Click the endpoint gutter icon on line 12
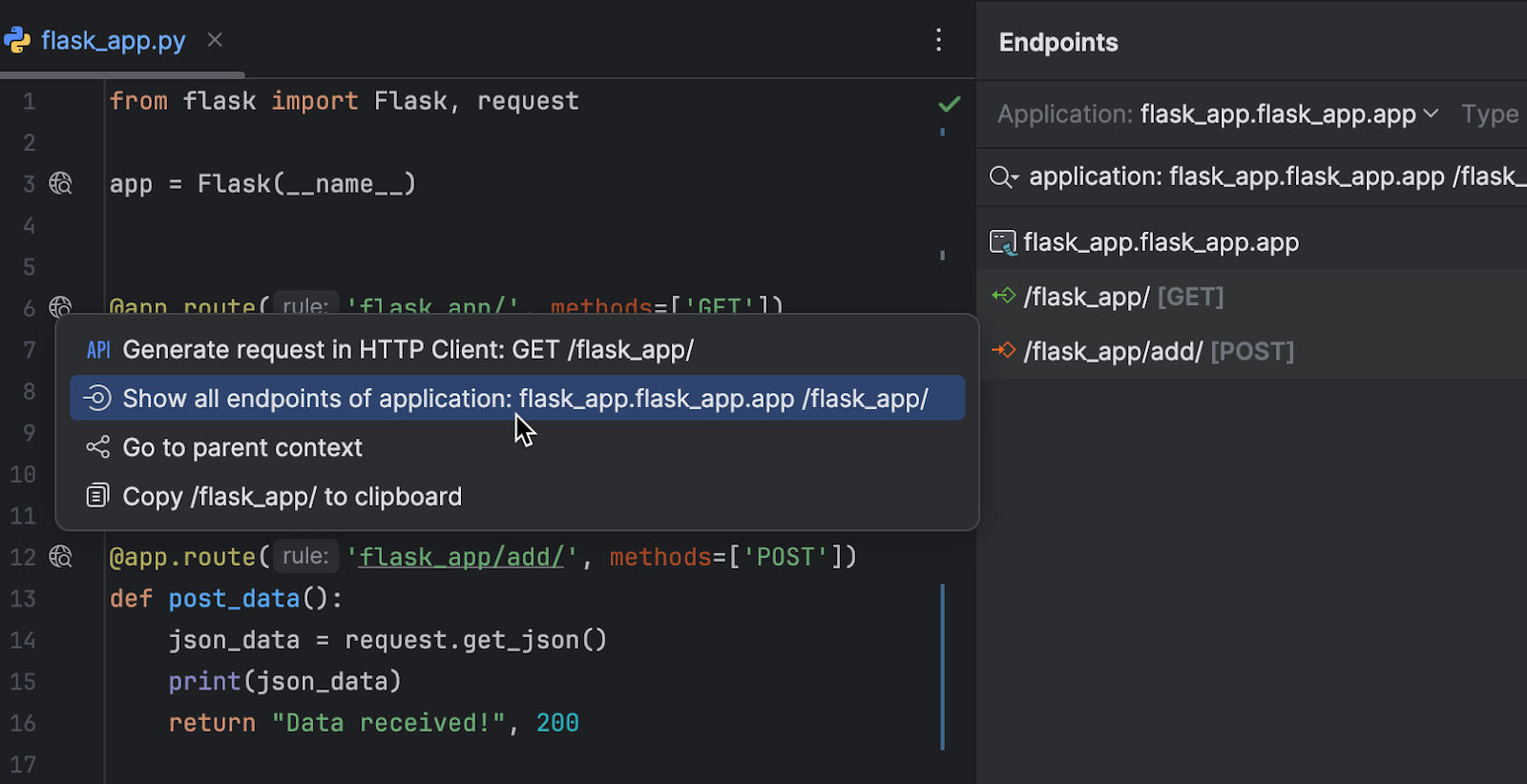This screenshot has height=784, width=1527. [x=61, y=556]
